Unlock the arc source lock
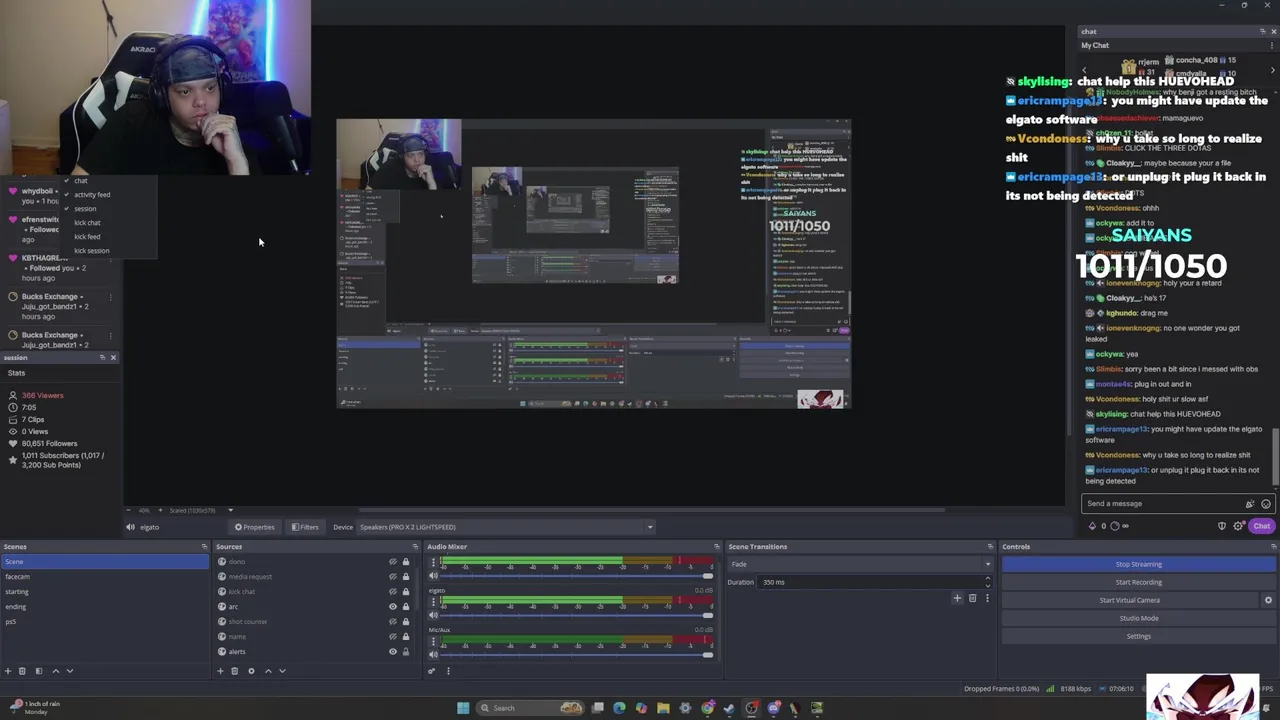 (405, 607)
